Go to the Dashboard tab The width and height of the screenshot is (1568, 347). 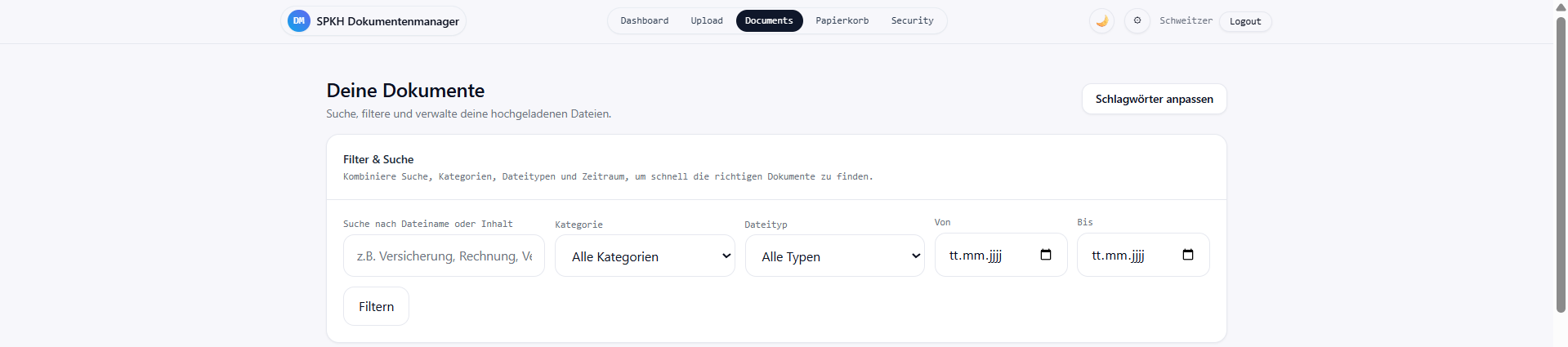coord(644,21)
